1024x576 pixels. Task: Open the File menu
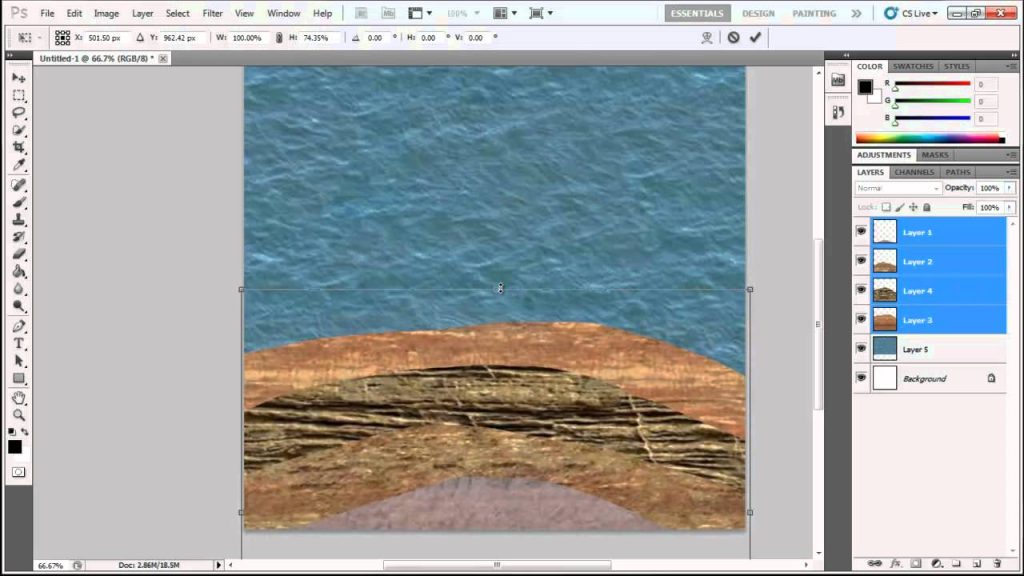pos(47,13)
